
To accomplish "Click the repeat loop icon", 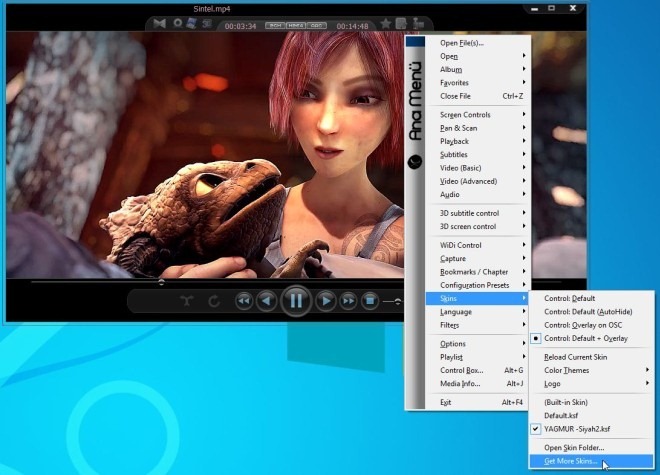I will point(213,301).
